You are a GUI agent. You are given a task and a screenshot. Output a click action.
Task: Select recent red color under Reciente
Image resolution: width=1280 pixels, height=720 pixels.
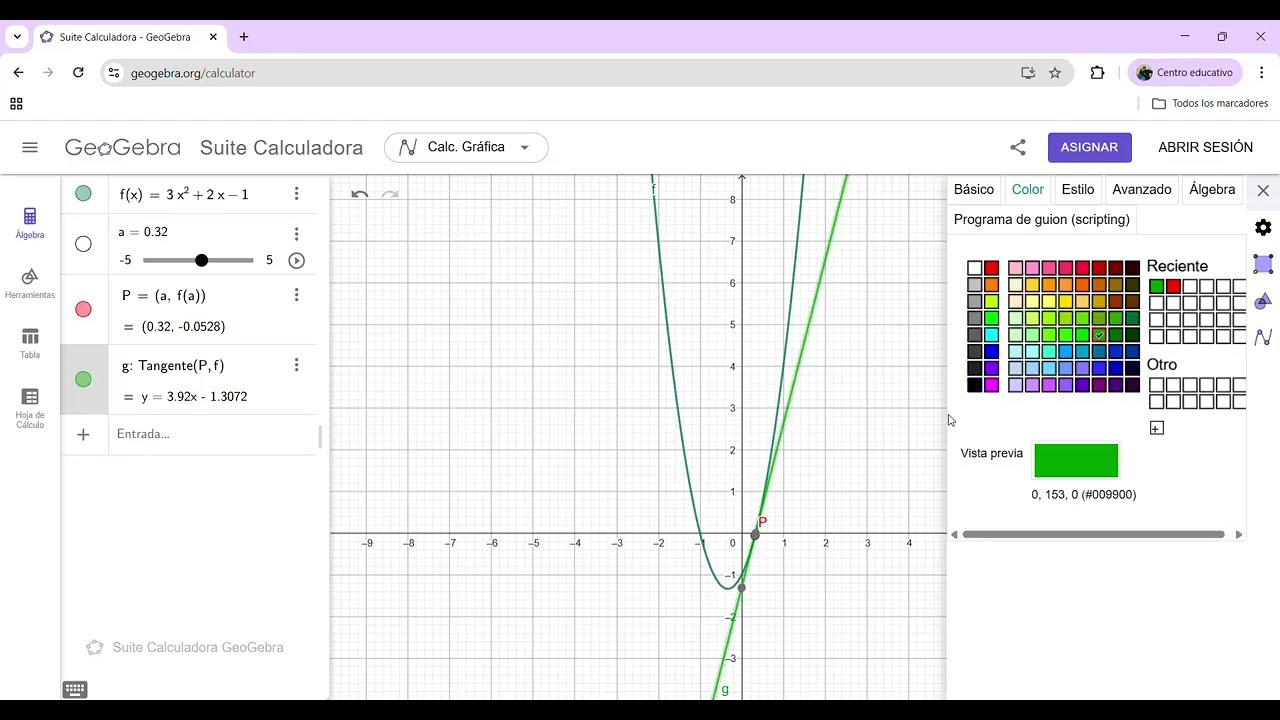point(1174,286)
